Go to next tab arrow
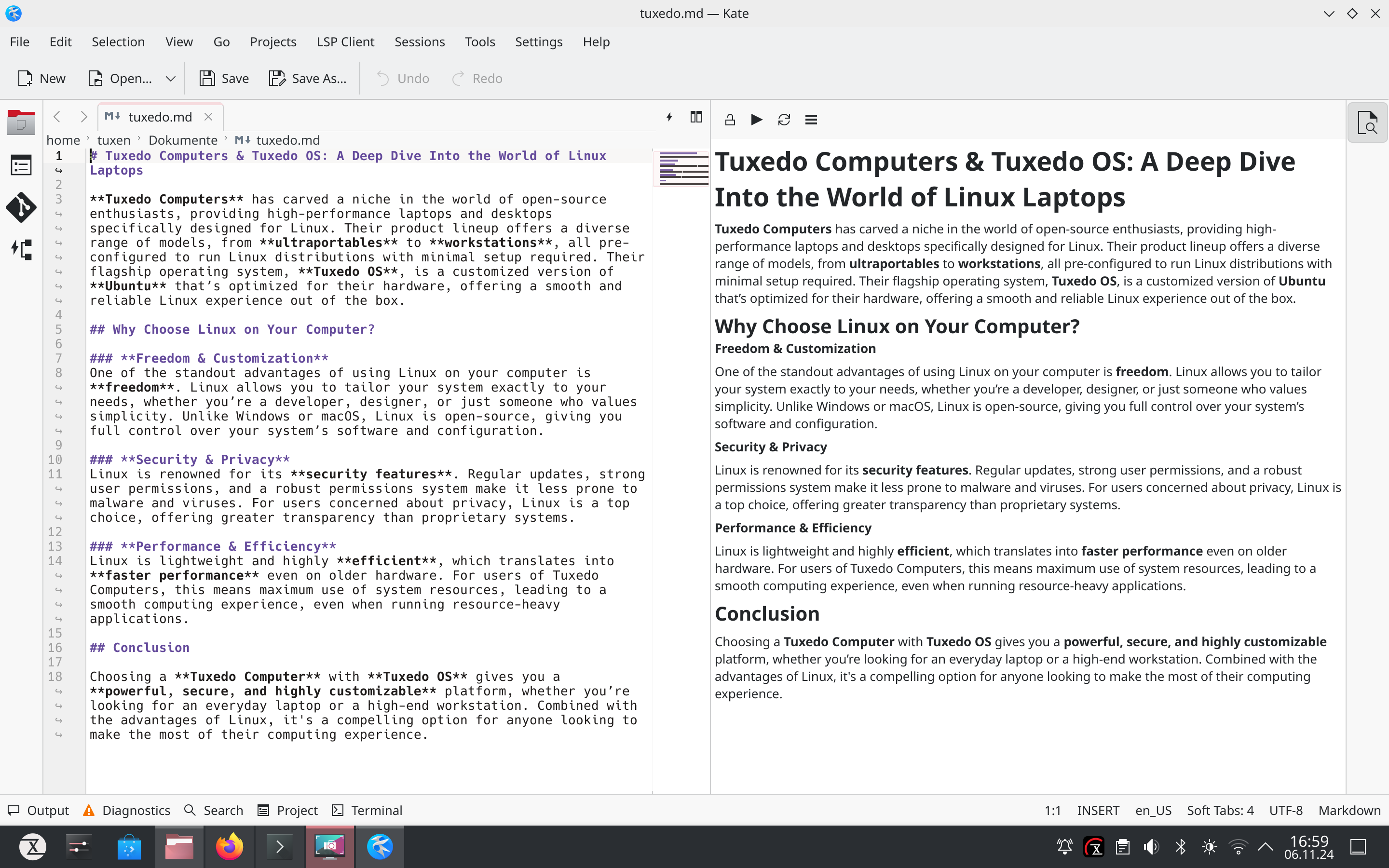The width and height of the screenshot is (1389, 868). pos(84,117)
